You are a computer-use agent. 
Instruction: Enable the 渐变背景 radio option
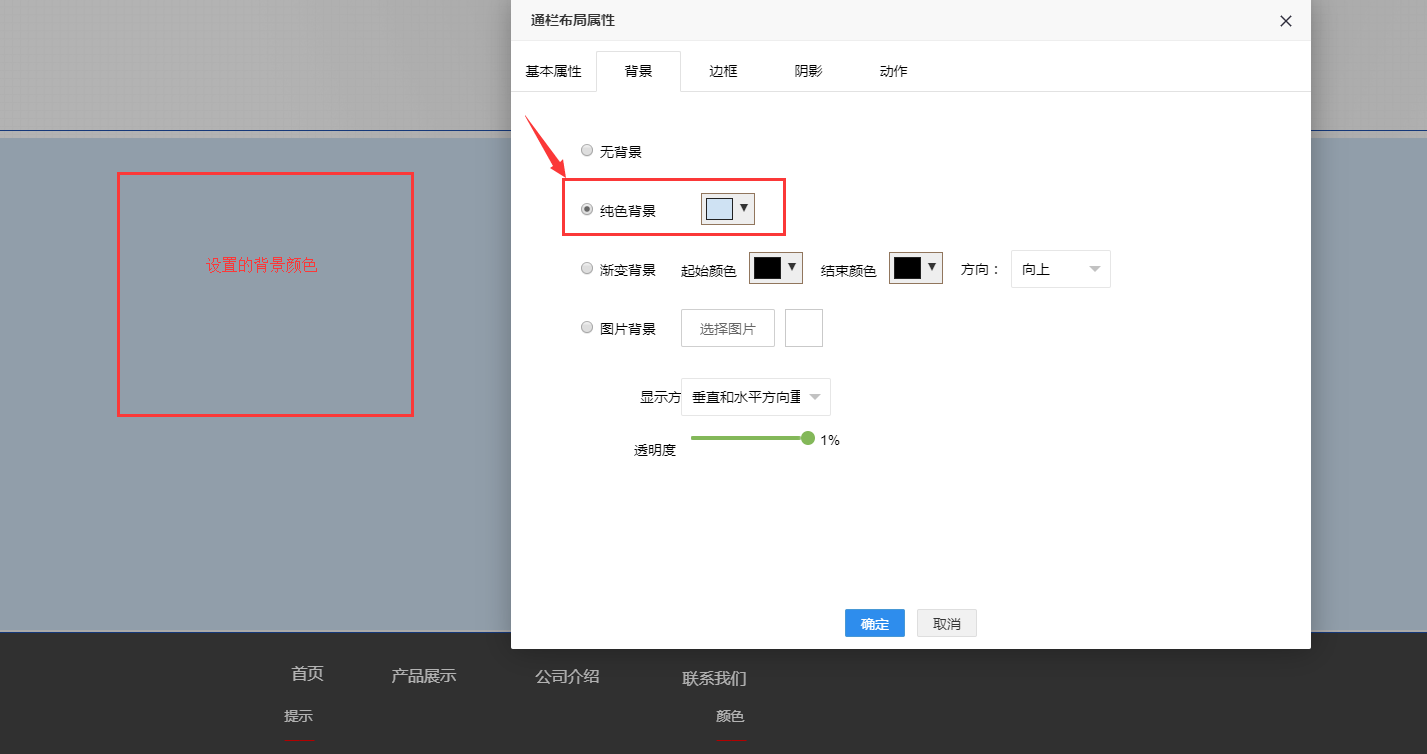click(x=587, y=269)
